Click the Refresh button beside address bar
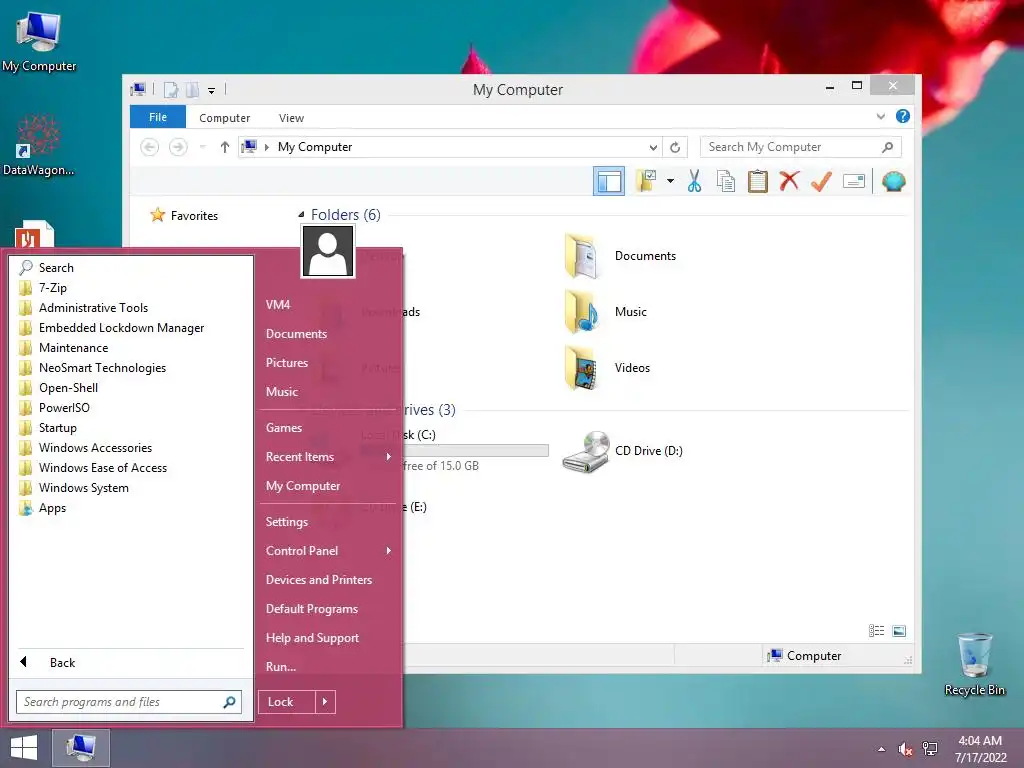Image resolution: width=1024 pixels, height=768 pixels. [675, 148]
